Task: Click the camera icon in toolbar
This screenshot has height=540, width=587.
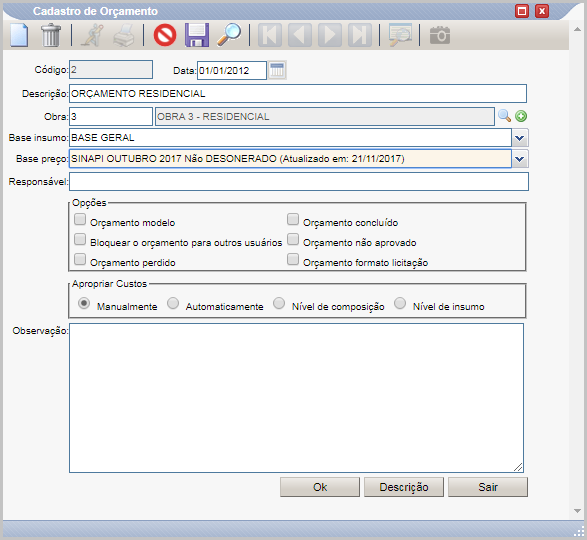Action: 440,35
